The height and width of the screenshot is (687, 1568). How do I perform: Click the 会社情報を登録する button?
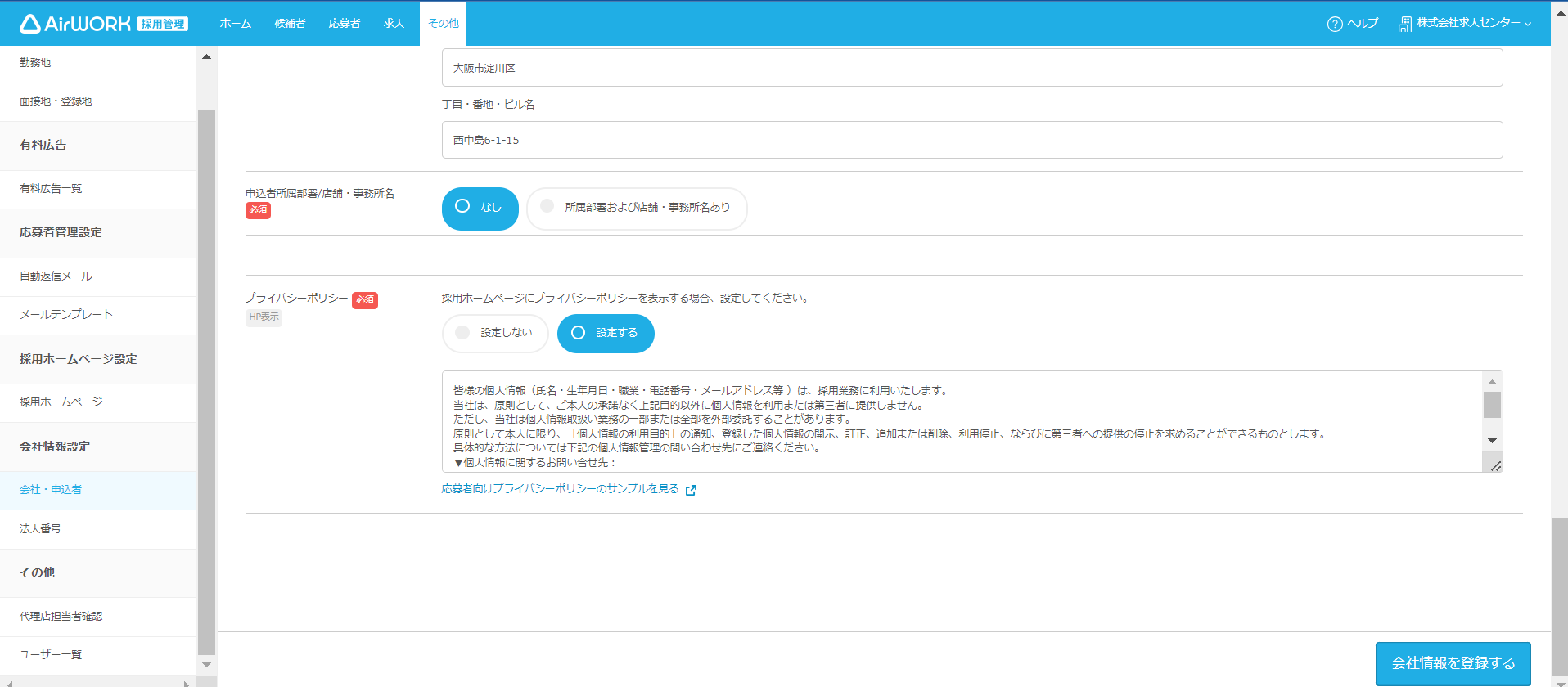[x=1453, y=663]
